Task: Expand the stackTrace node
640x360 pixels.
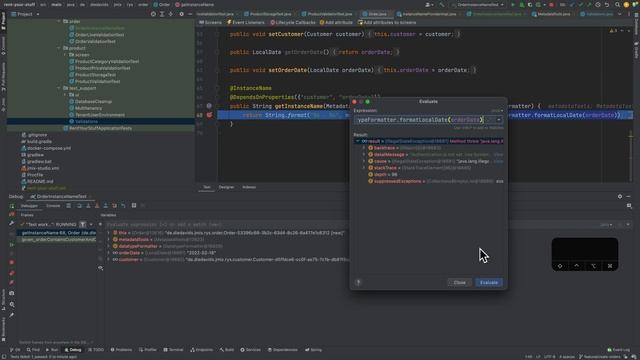Action: click(x=364, y=168)
